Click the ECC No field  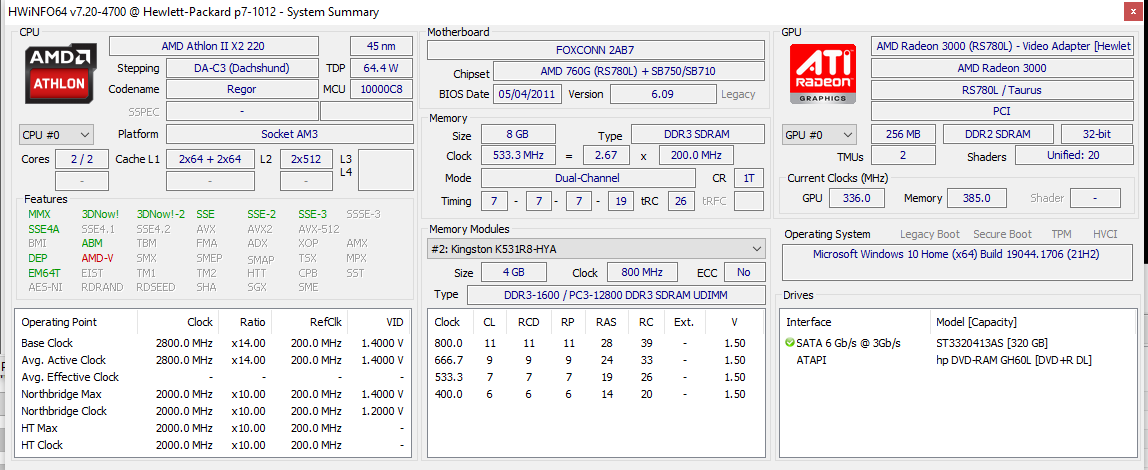[745, 272]
